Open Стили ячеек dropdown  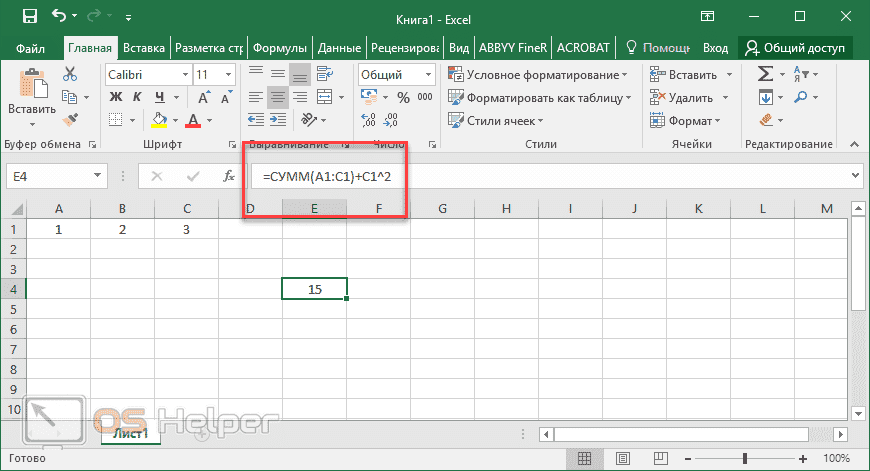click(495, 120)
